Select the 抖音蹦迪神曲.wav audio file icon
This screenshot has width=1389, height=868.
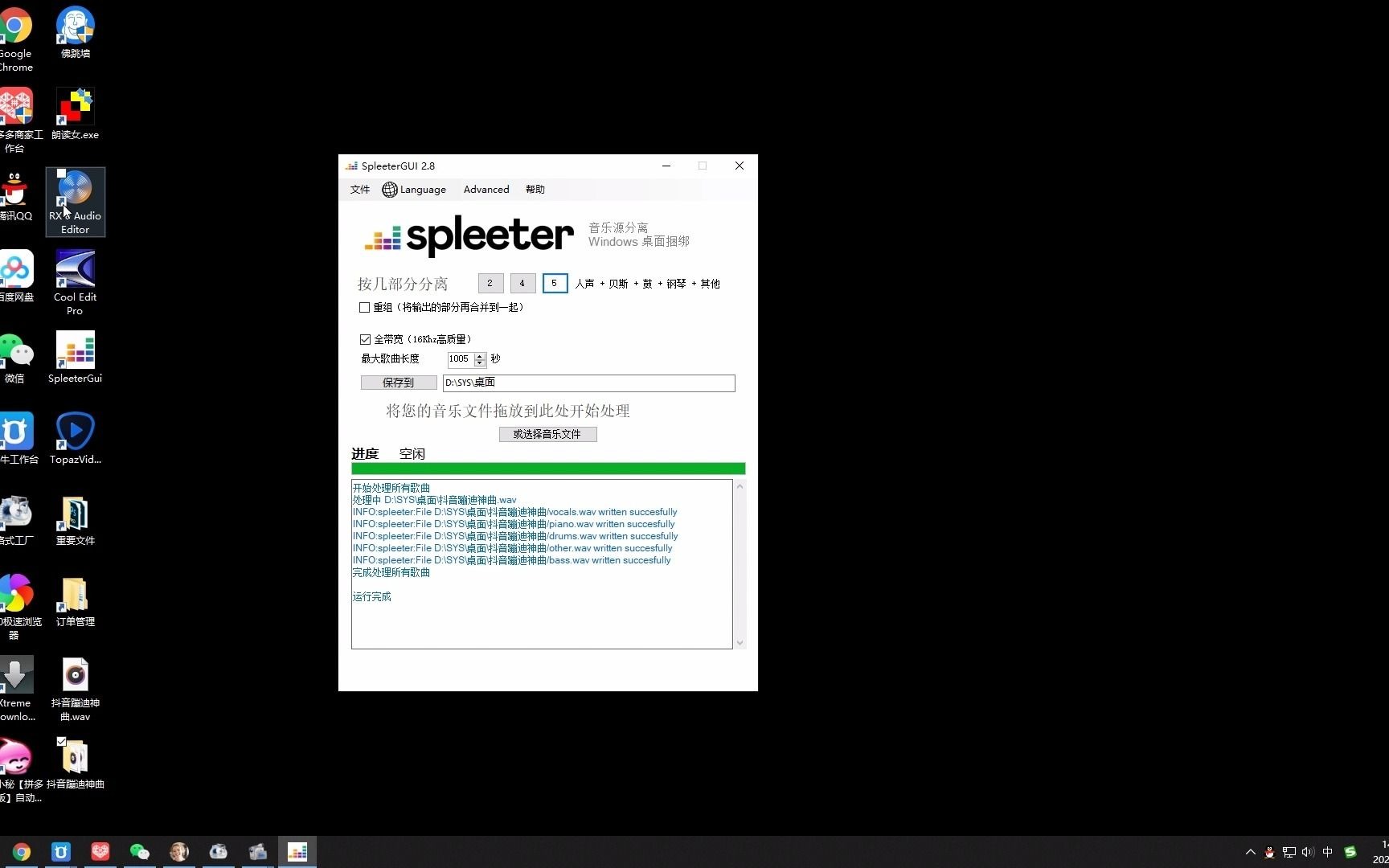pyautogui.click(x=75, y=689)
